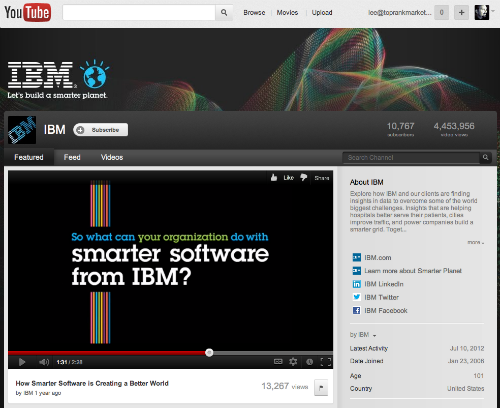
Task: Toggle closed captions on the player
Action: coord(278,362)
